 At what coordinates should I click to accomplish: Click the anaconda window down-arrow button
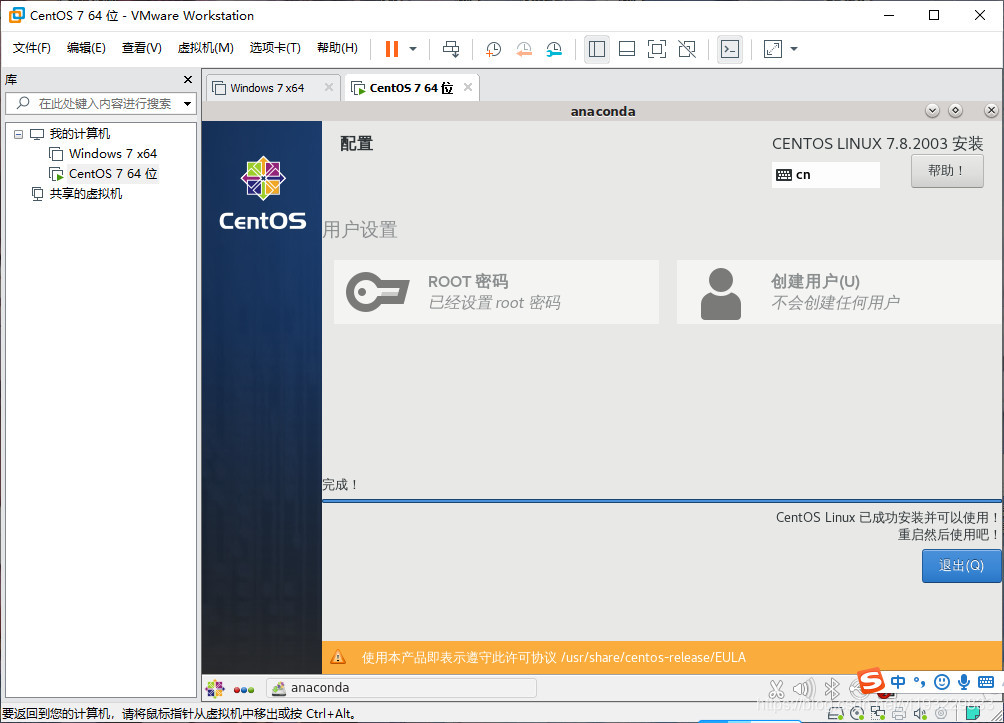point(932,111)
